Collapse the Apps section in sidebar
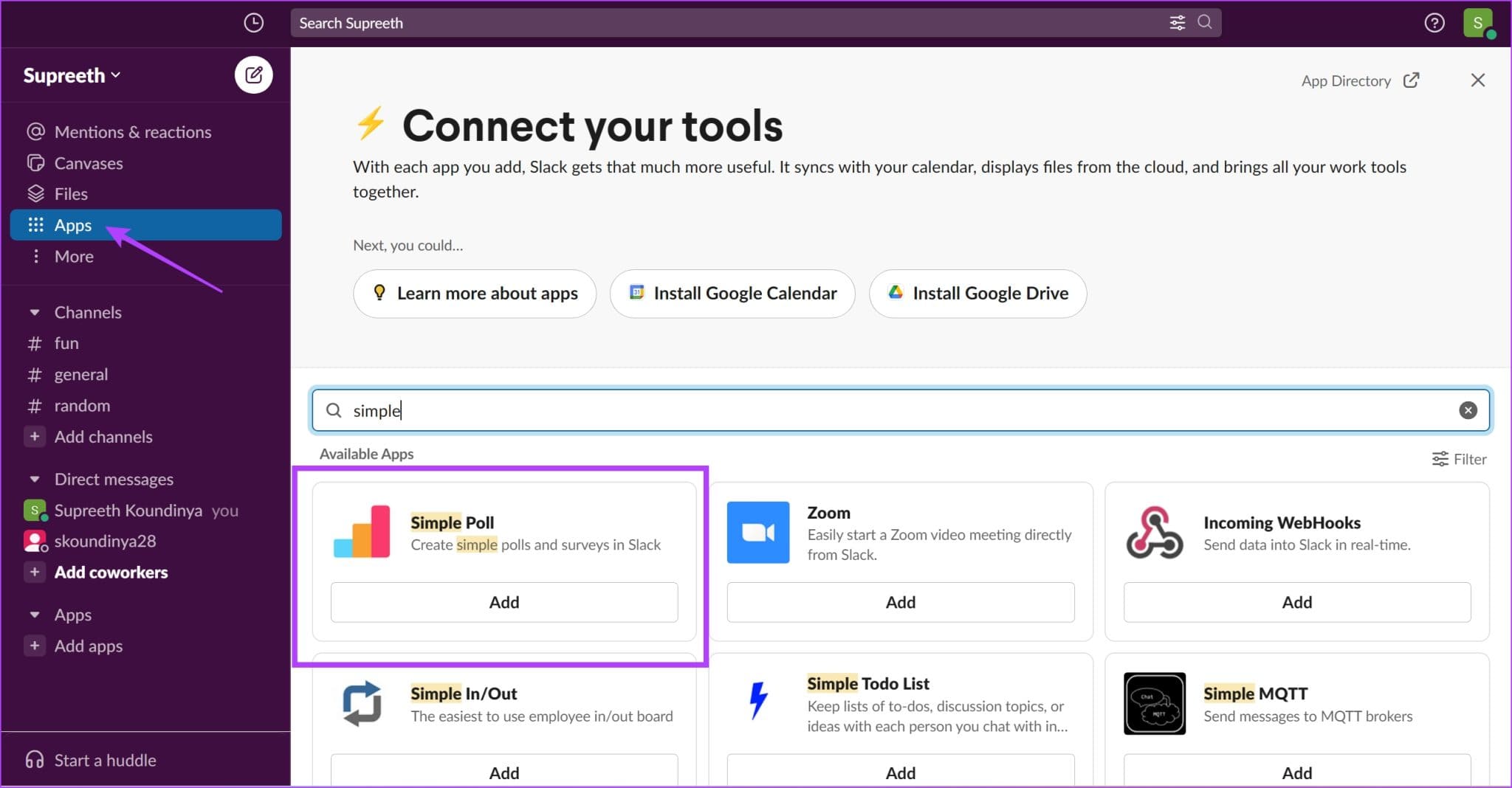Viewport: 1512px width, 788px height. pos(35,615)
